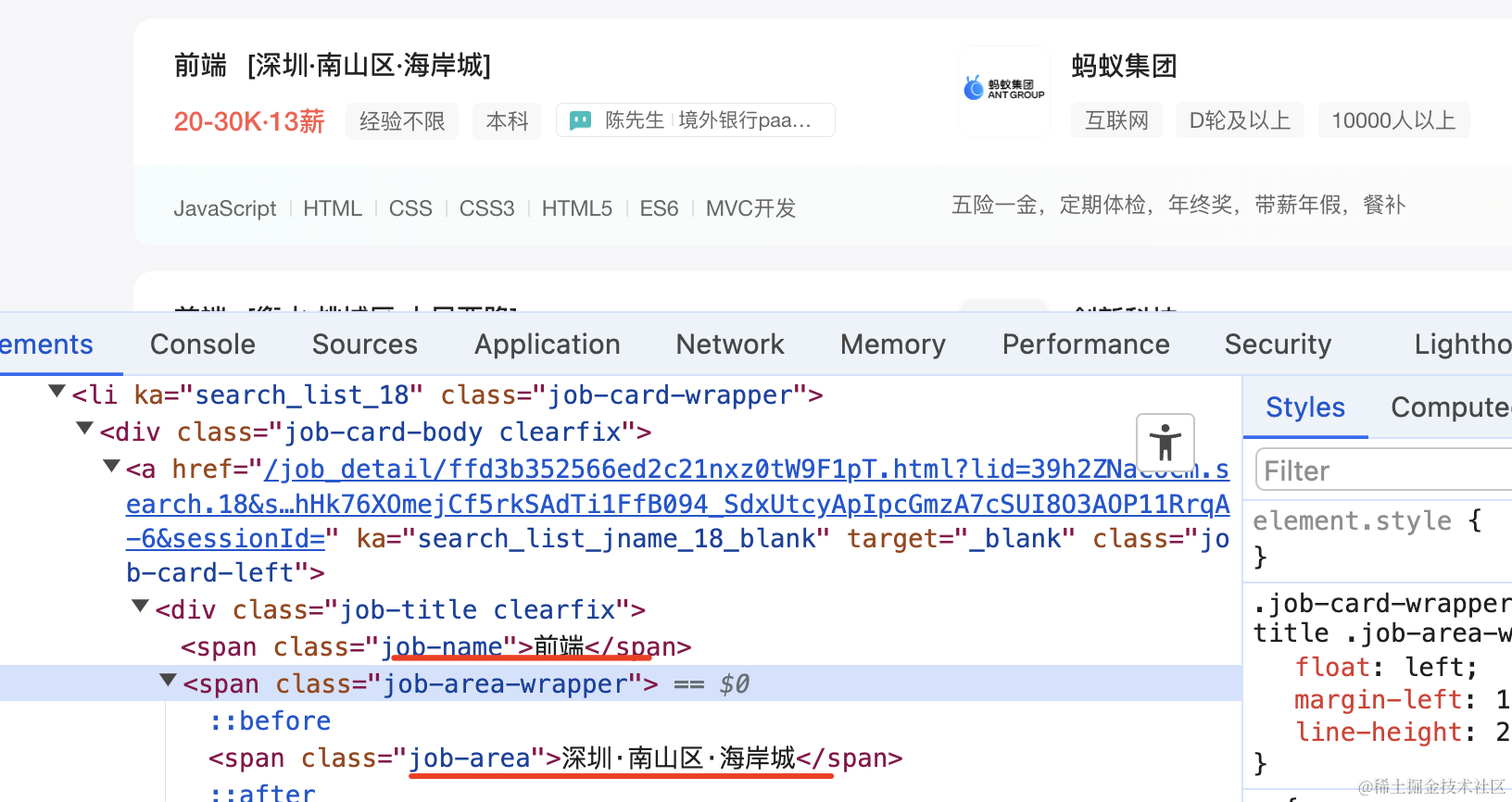Switch to the Console tab
Screen dimensions: 1512x802
point(203,345)
